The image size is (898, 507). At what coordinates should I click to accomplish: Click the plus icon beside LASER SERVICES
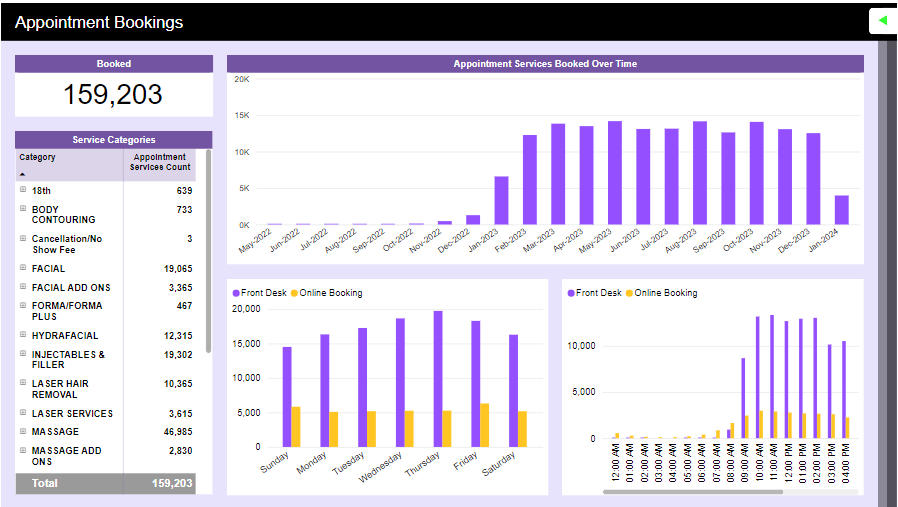pos(23,413)
